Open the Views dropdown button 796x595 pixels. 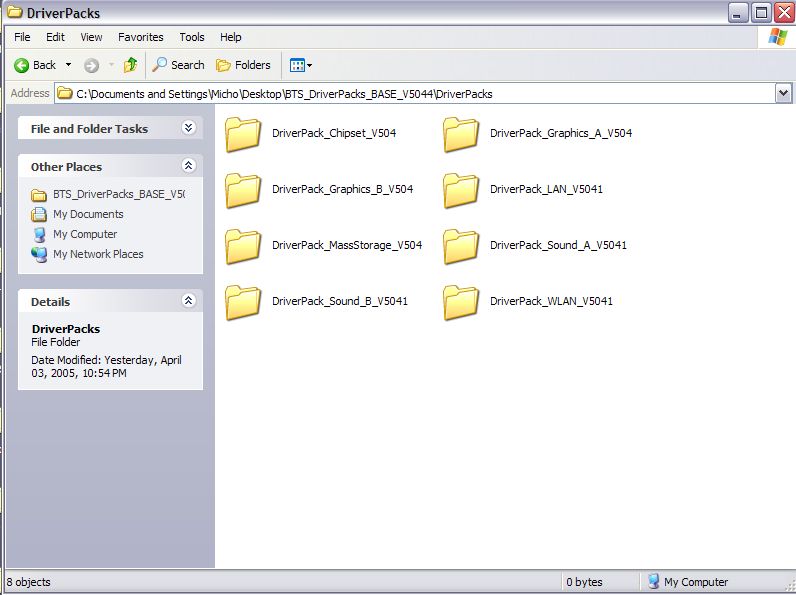tap(301, 65)
